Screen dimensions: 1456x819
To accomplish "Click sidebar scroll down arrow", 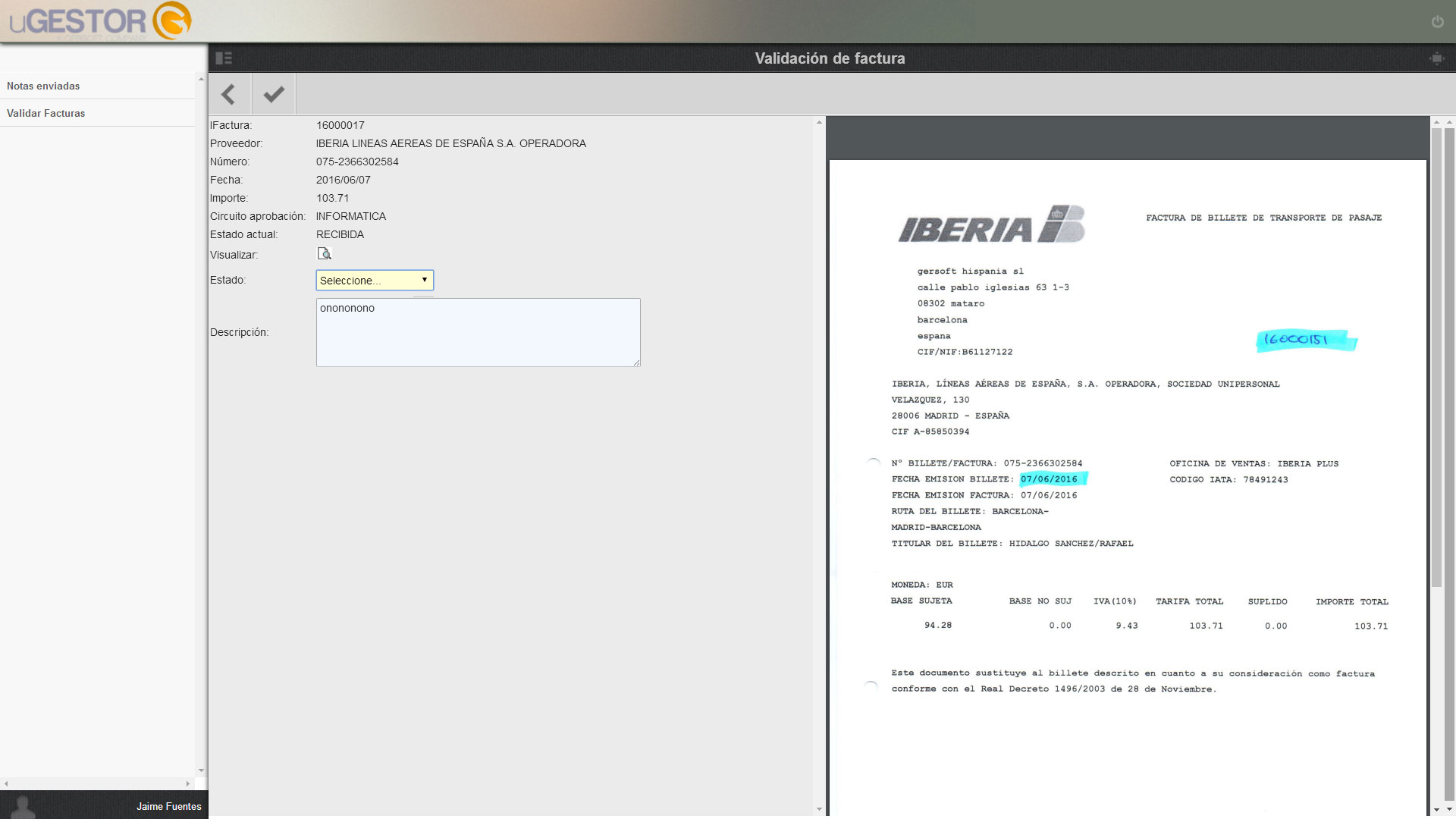I will pyautogui.click(x=201, y=770).
